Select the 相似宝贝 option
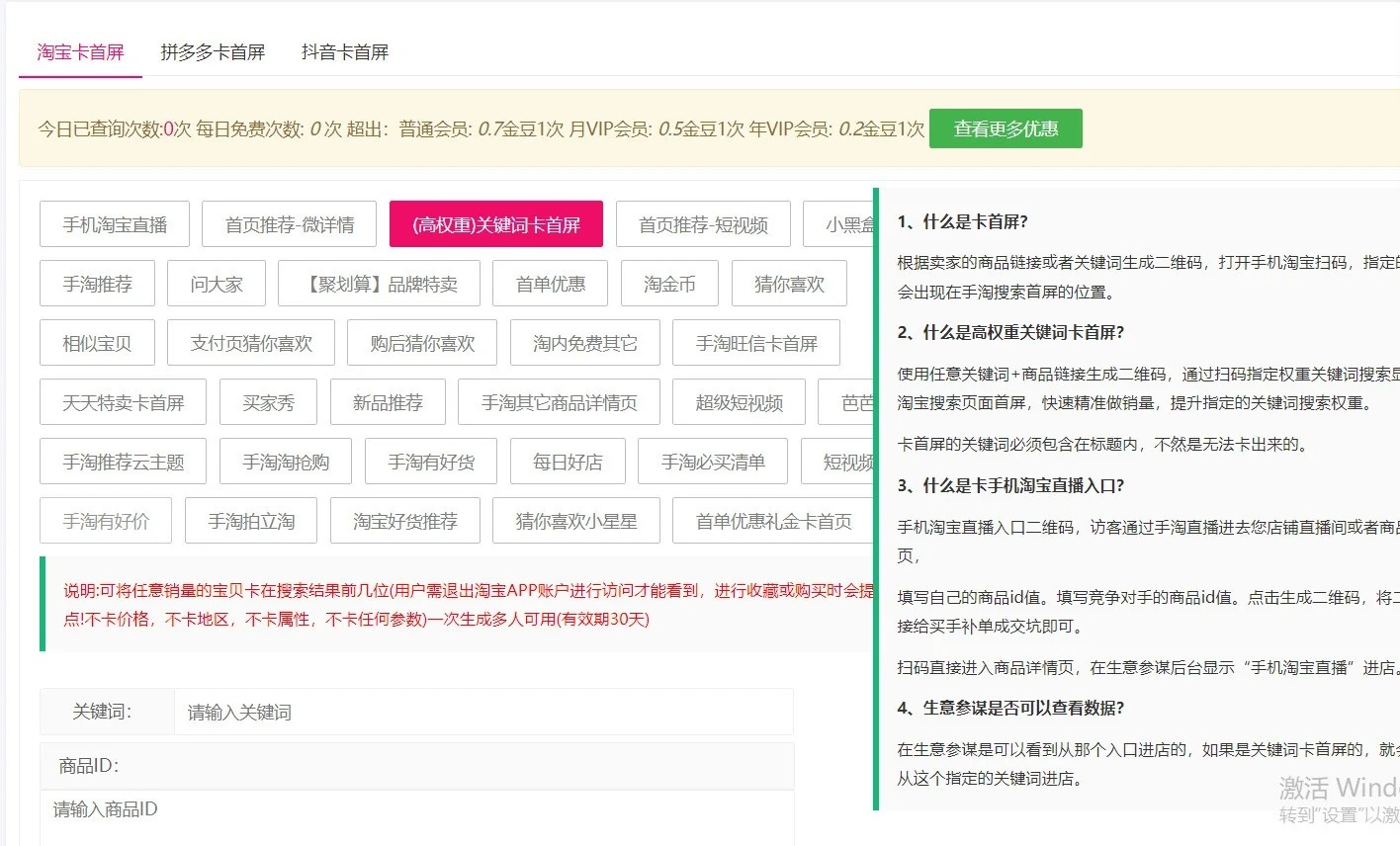 [x=97, y=343]
